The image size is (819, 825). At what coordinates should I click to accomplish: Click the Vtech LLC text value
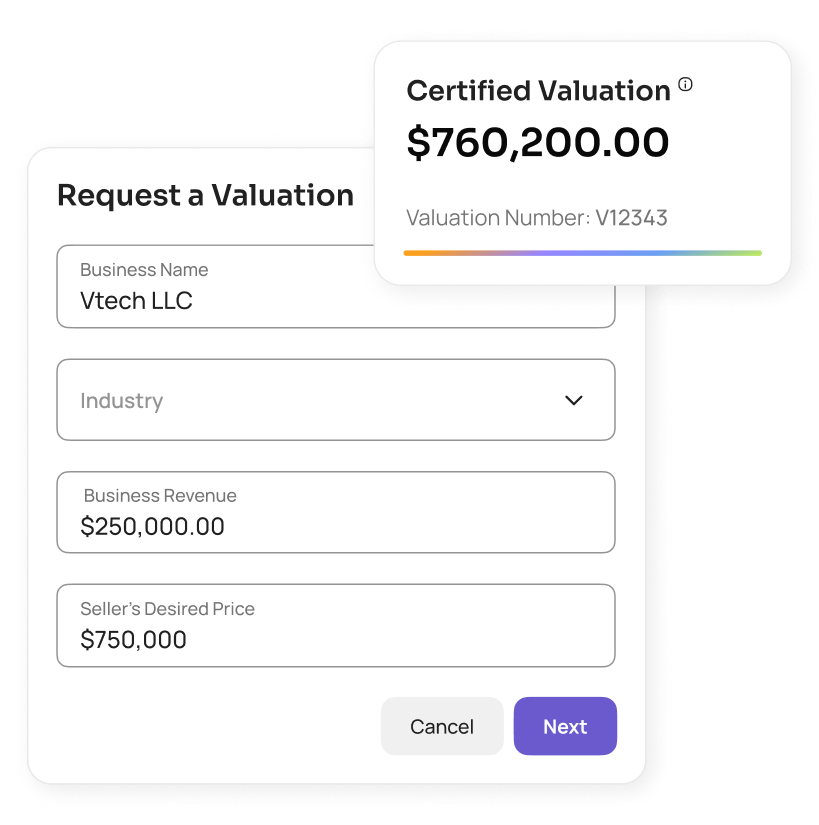tap(136, 301)
